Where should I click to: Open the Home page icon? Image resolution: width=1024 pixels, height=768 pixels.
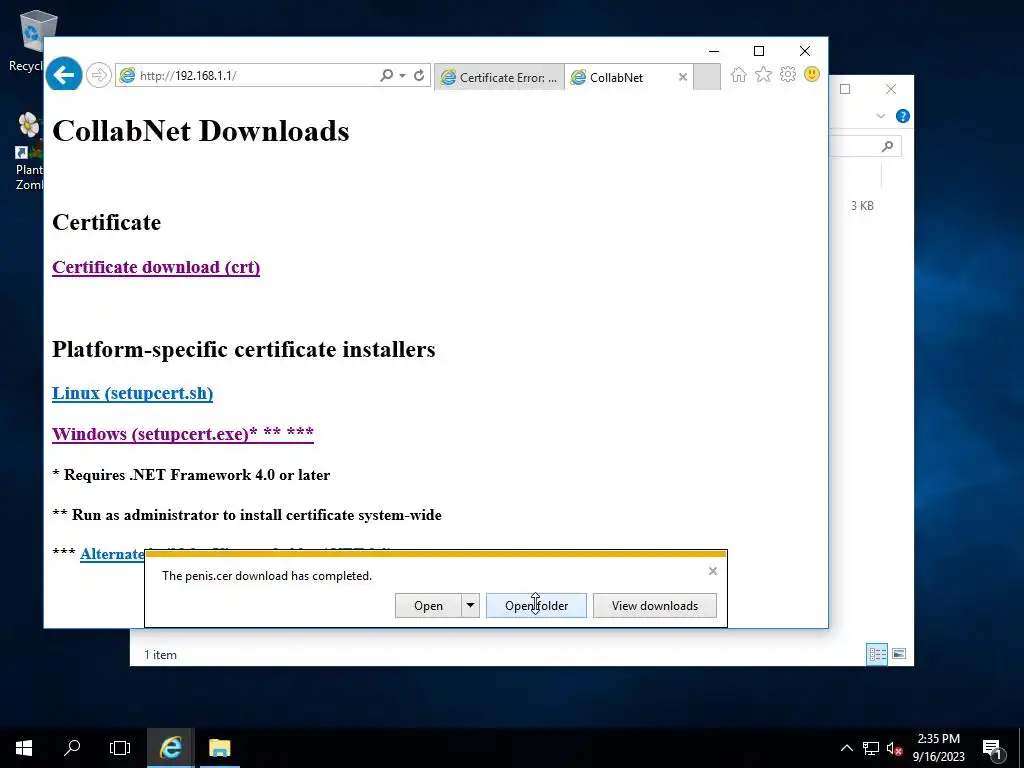click(739, 74)
